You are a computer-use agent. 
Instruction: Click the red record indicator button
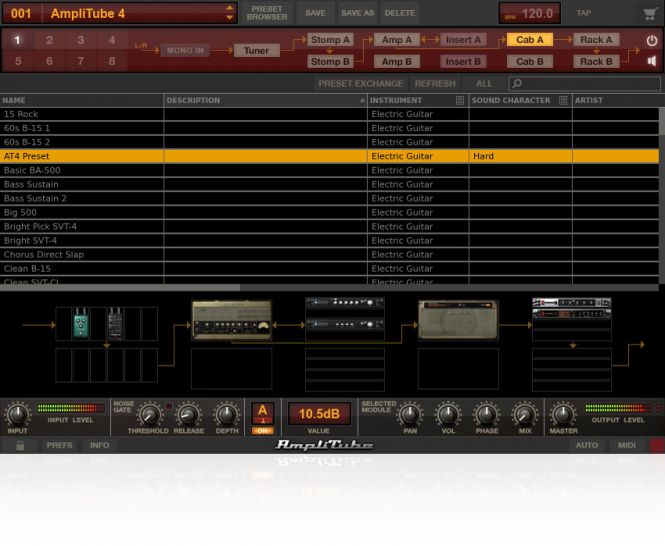(657, 445)
